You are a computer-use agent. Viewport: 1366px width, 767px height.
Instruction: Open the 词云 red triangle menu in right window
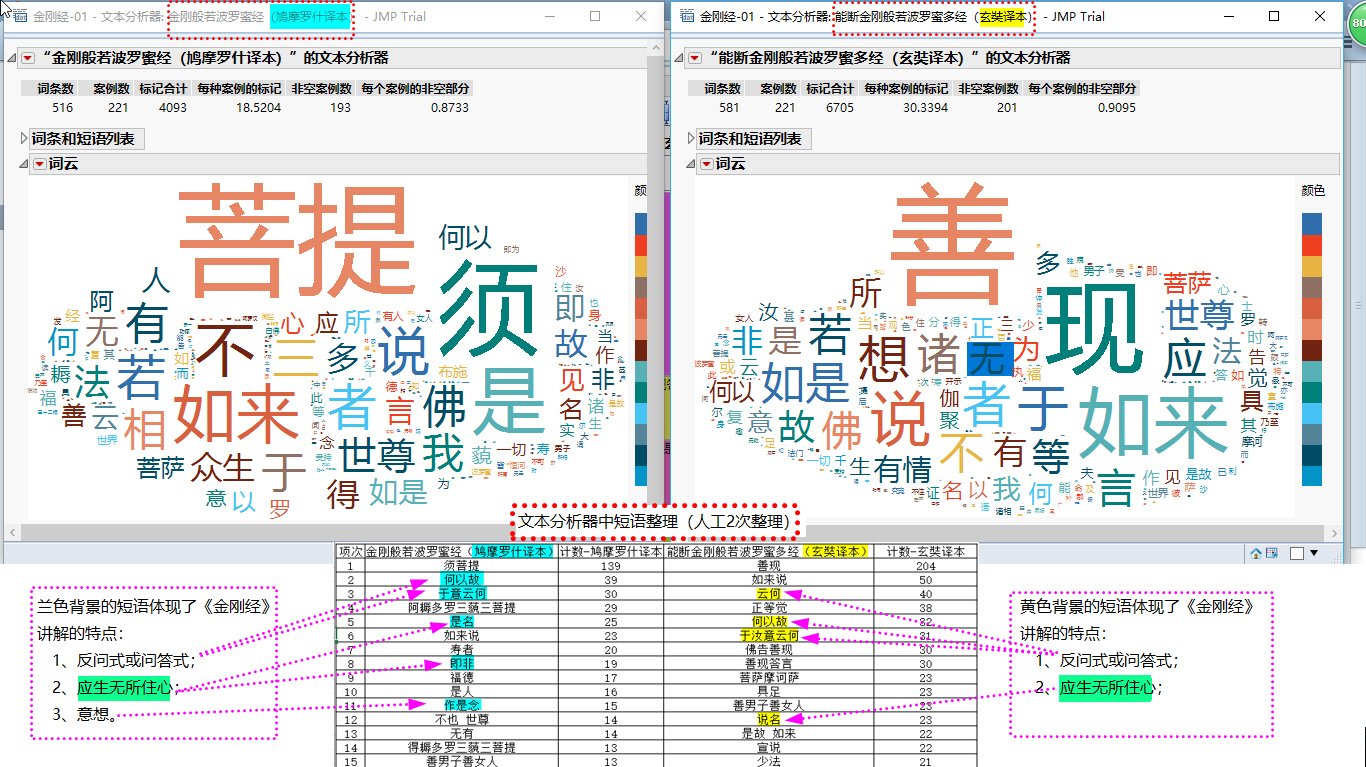coord(706,164)
